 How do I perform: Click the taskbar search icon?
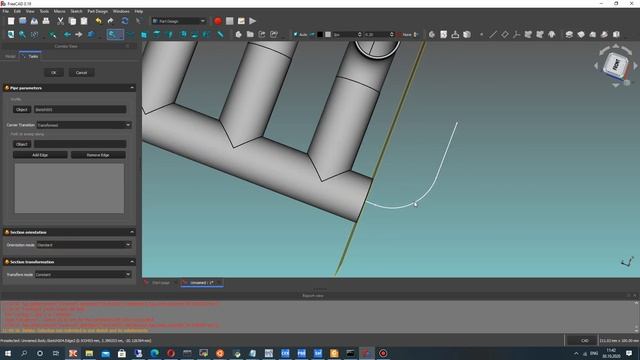(x=24, y=353)
